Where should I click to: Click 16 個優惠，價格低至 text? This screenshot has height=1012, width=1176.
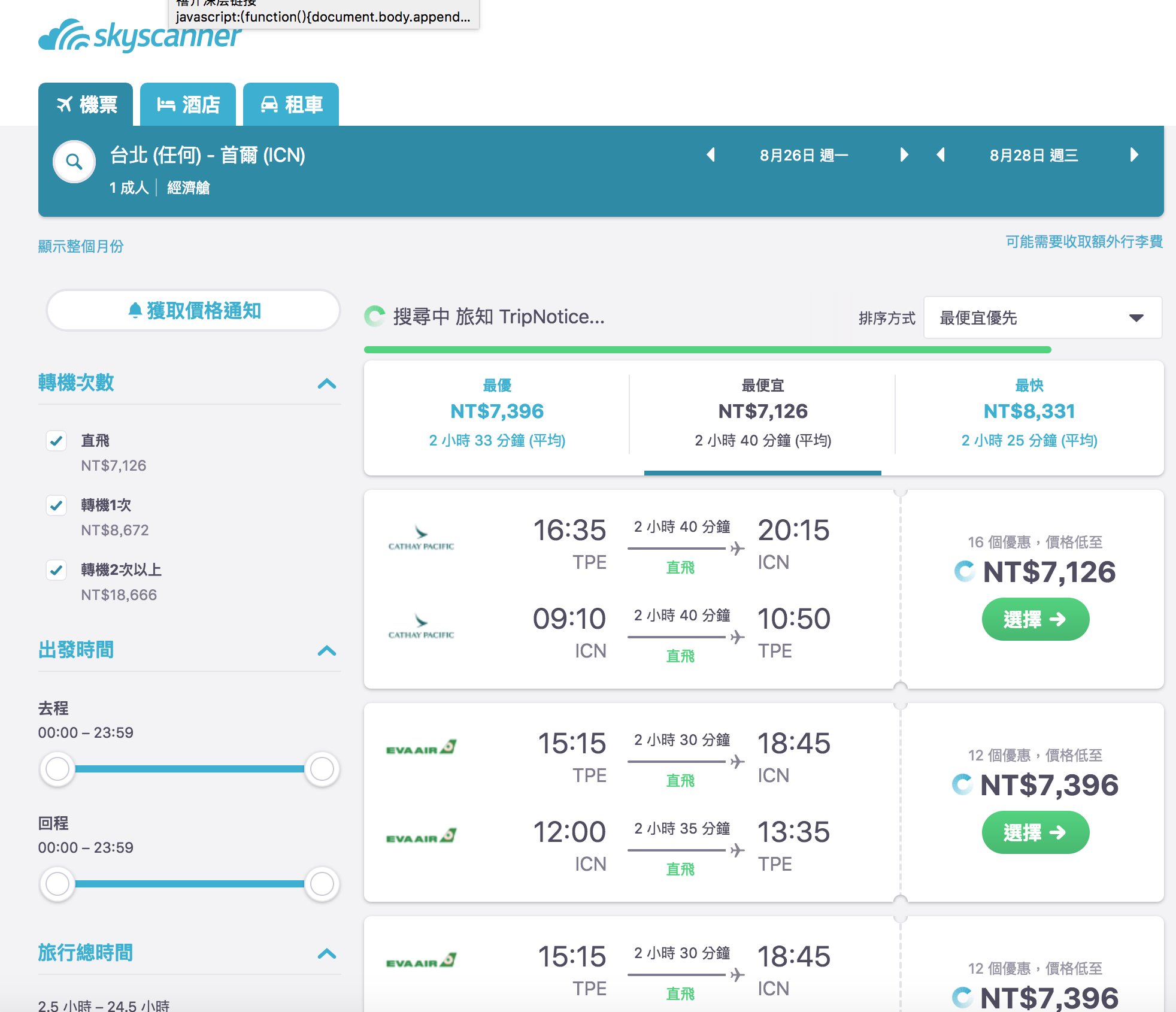tap(1035, 543)
